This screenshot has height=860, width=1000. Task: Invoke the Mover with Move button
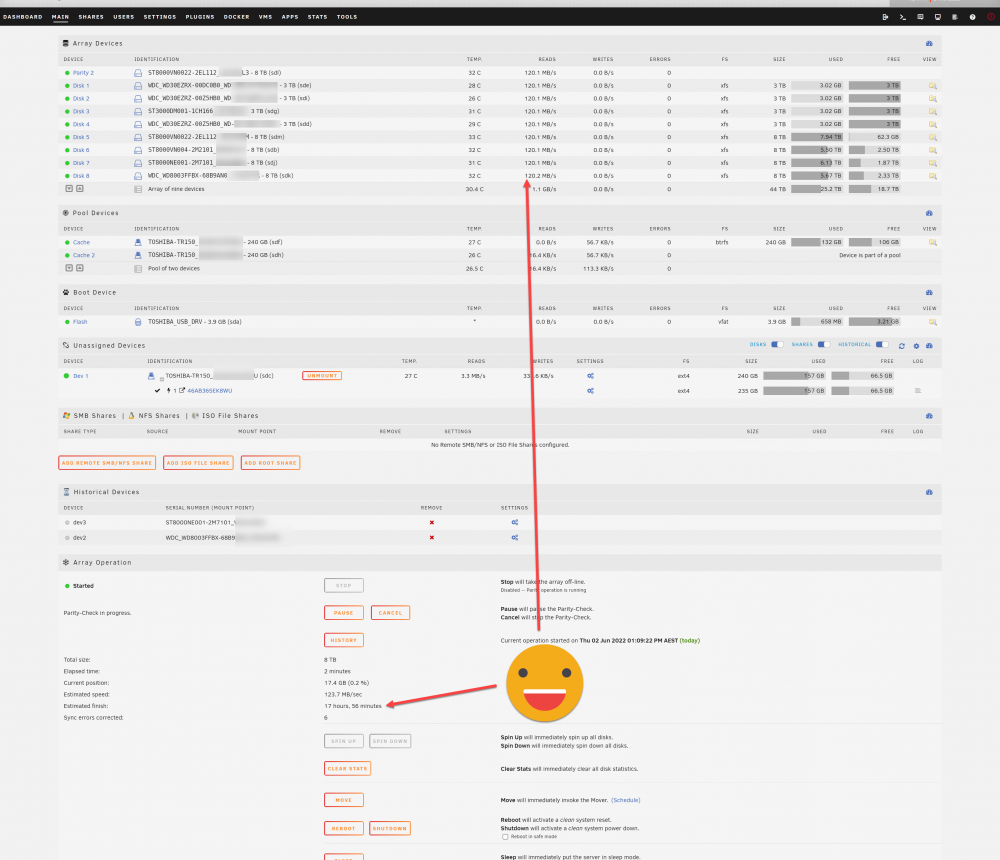tap(344, 800)
